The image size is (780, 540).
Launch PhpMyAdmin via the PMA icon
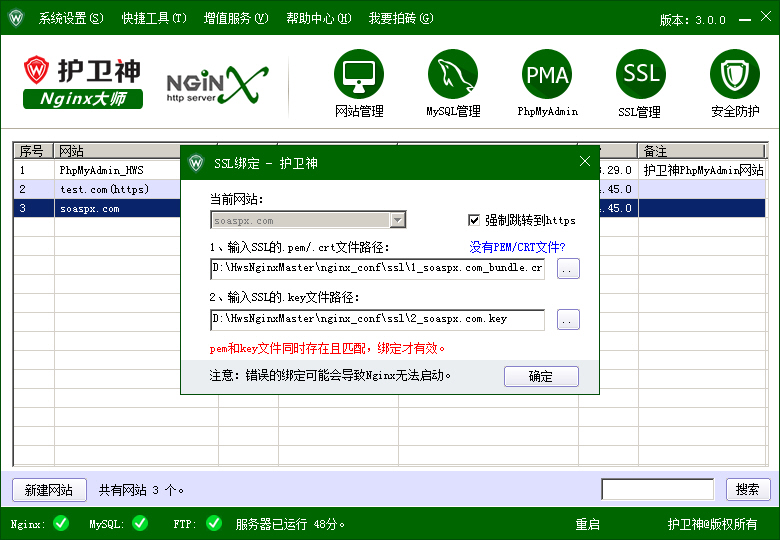[547, 74]
